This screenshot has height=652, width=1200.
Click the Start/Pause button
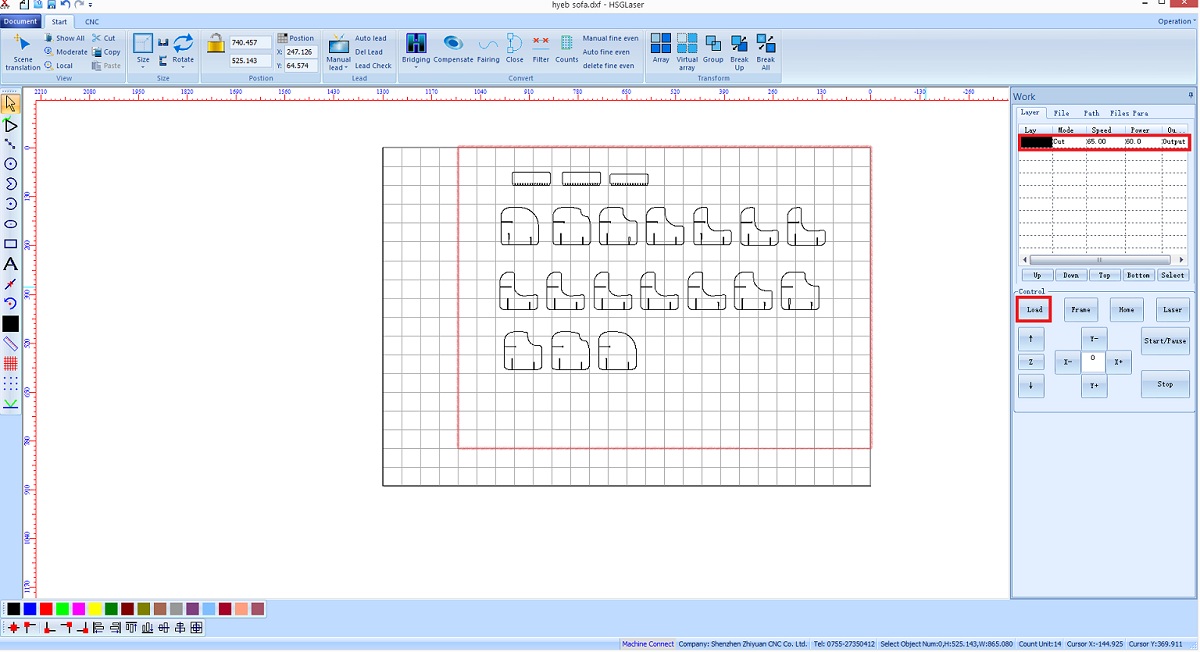pos(1165,341)
